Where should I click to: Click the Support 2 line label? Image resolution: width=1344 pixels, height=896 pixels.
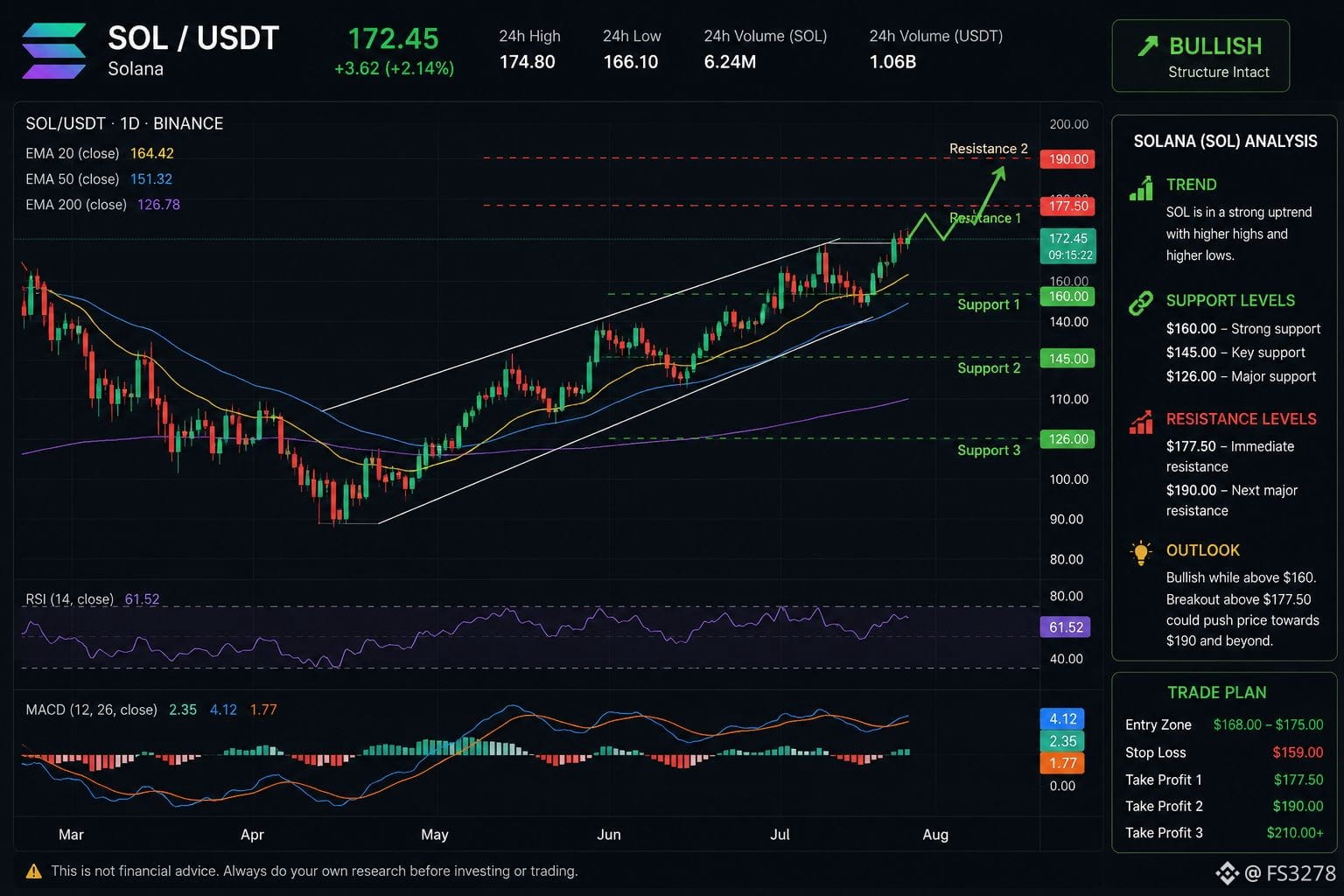click(x=989, y=368)
